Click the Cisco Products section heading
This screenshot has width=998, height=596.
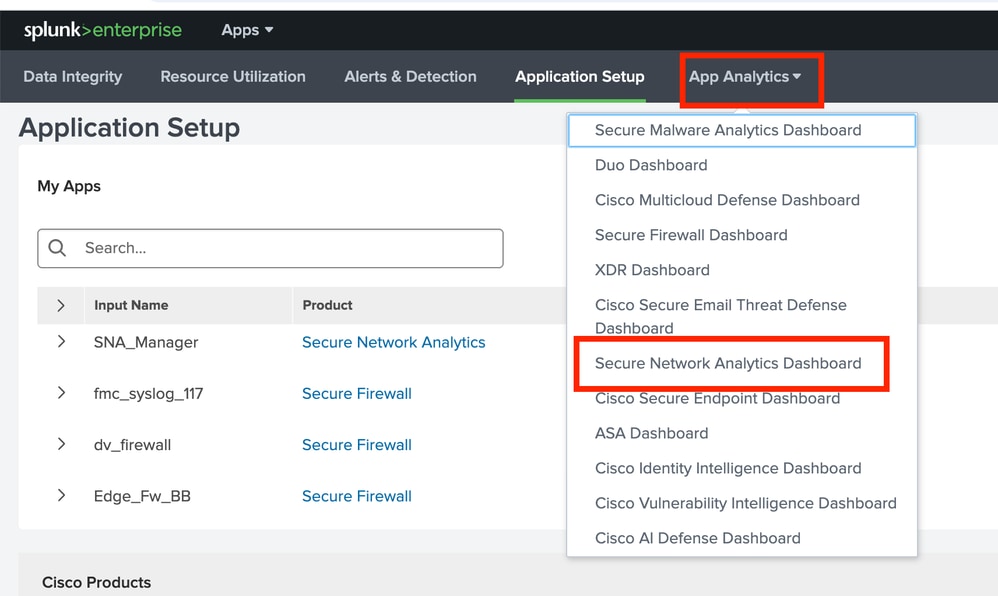97,583
